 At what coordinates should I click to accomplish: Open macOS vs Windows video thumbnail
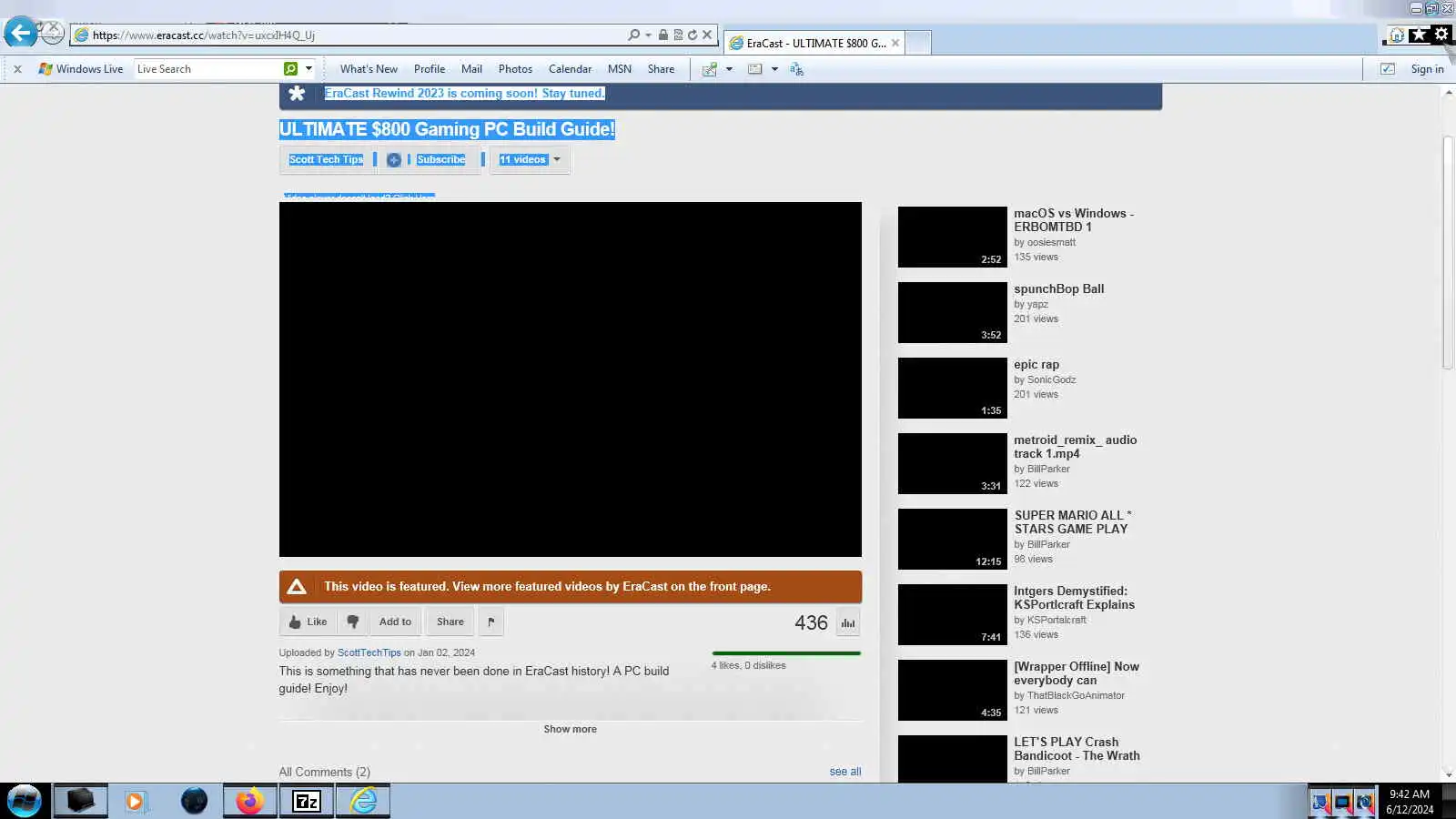pyautogui.click(x=953, y=237)
